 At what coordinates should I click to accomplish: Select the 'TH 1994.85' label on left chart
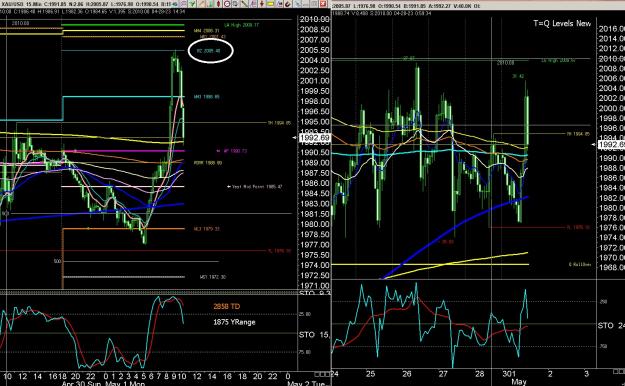279,123
